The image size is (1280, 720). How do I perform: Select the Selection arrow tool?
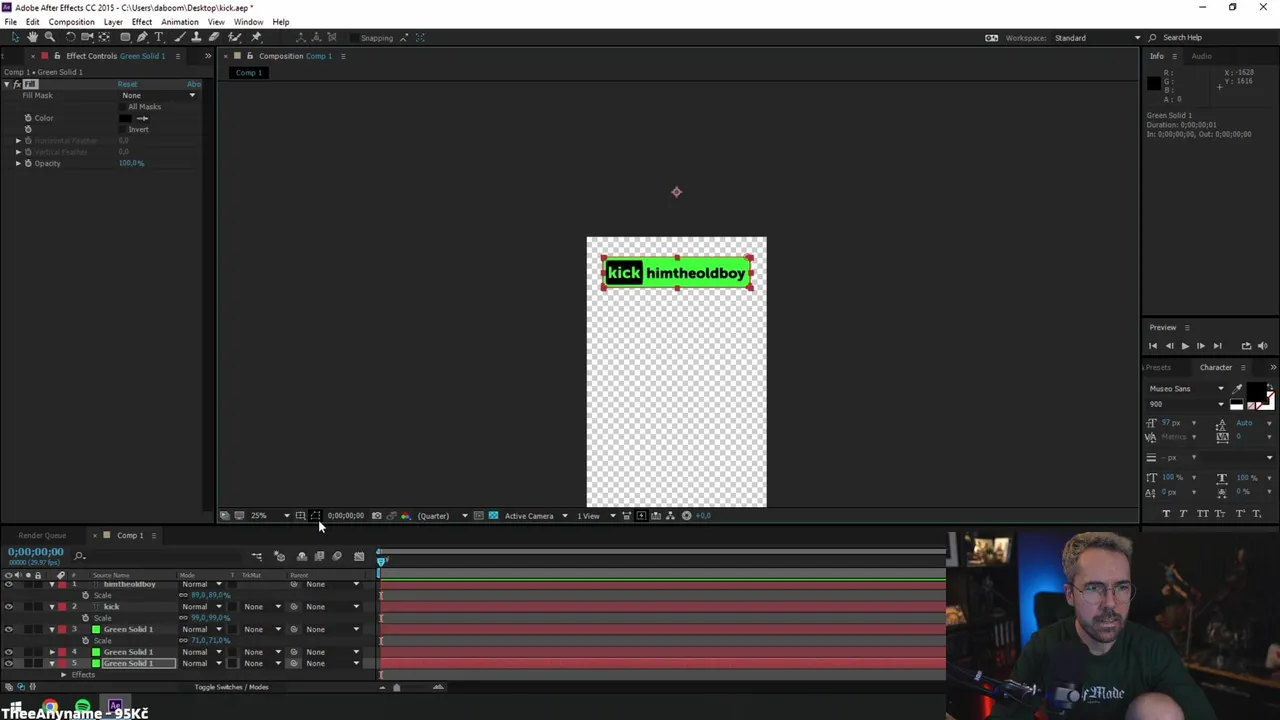[15, 37]
